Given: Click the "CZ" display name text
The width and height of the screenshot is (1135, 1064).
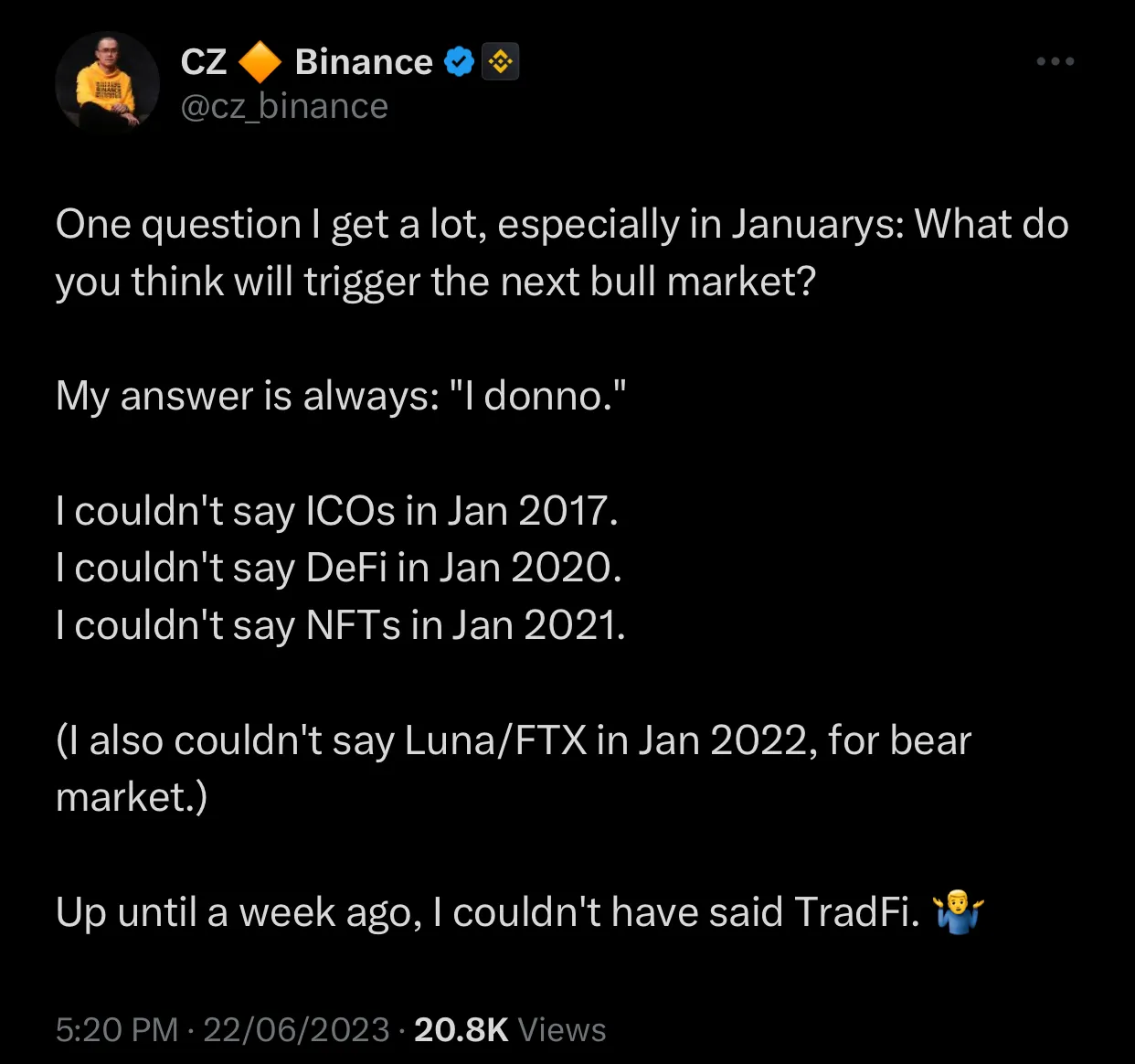Looking at the screenshot, I should pos(204,61).
